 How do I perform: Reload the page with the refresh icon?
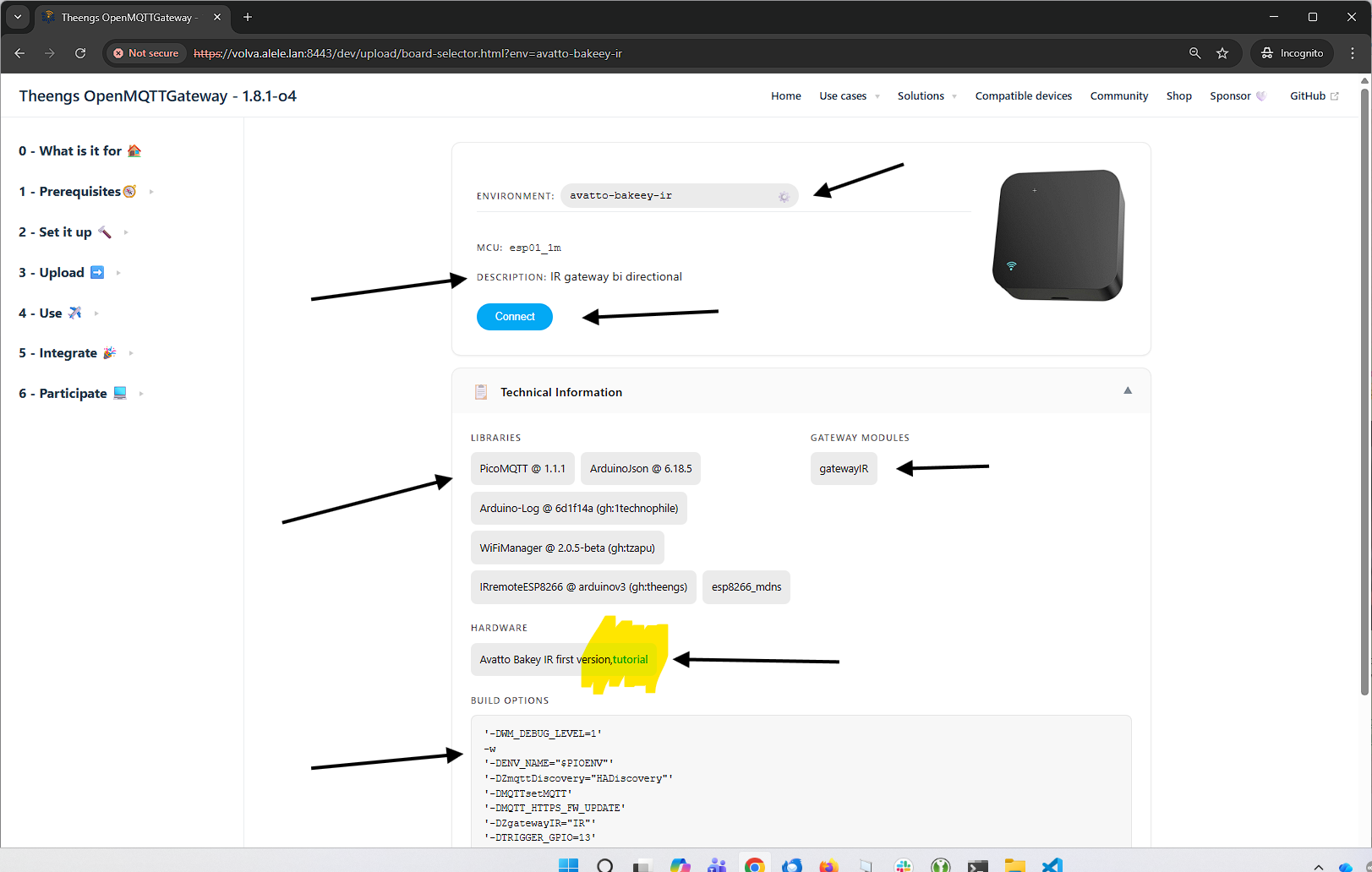[80, 53]
